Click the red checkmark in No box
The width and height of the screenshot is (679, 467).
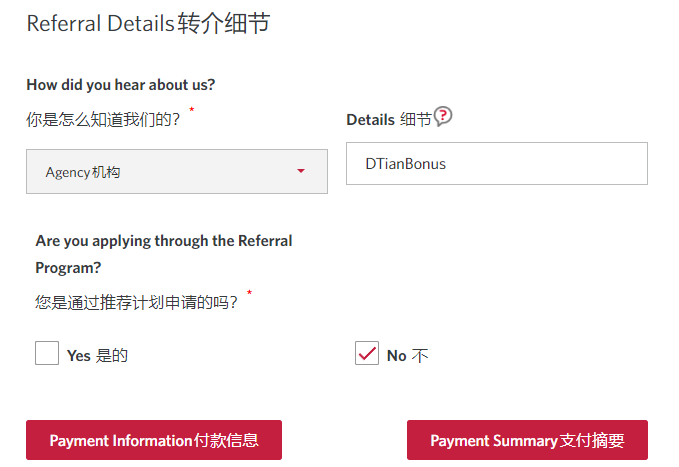coord(367,353)
